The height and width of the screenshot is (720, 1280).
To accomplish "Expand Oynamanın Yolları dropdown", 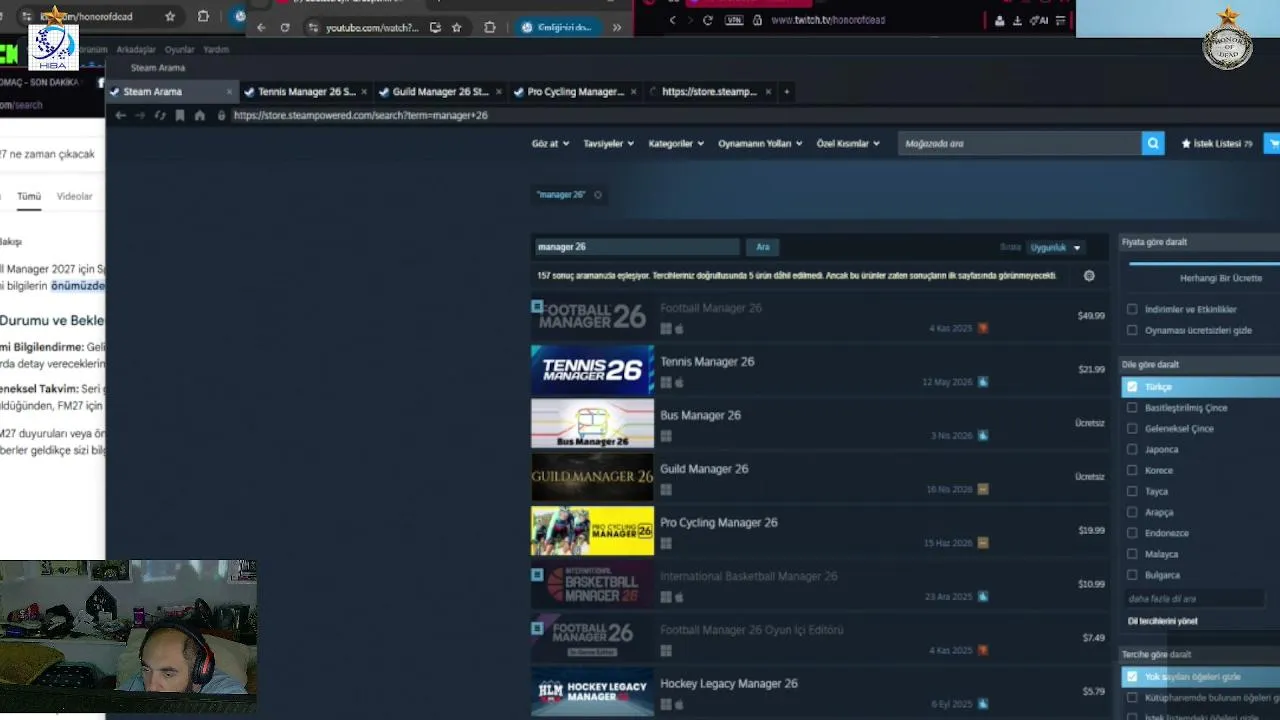I will (x=760, y=144).
